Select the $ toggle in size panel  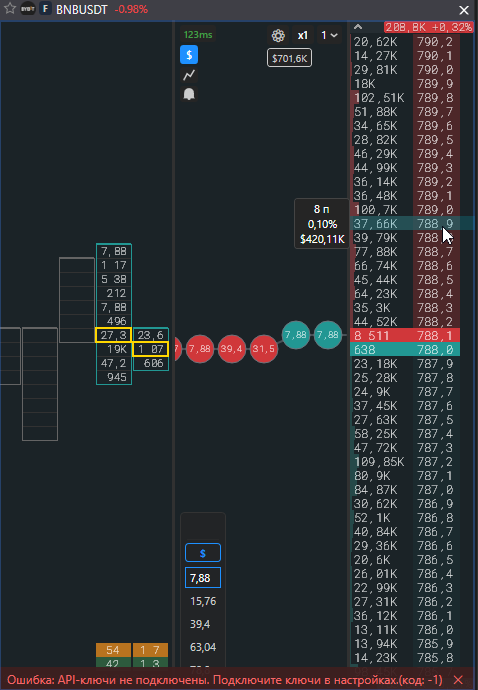pos(203,553)
